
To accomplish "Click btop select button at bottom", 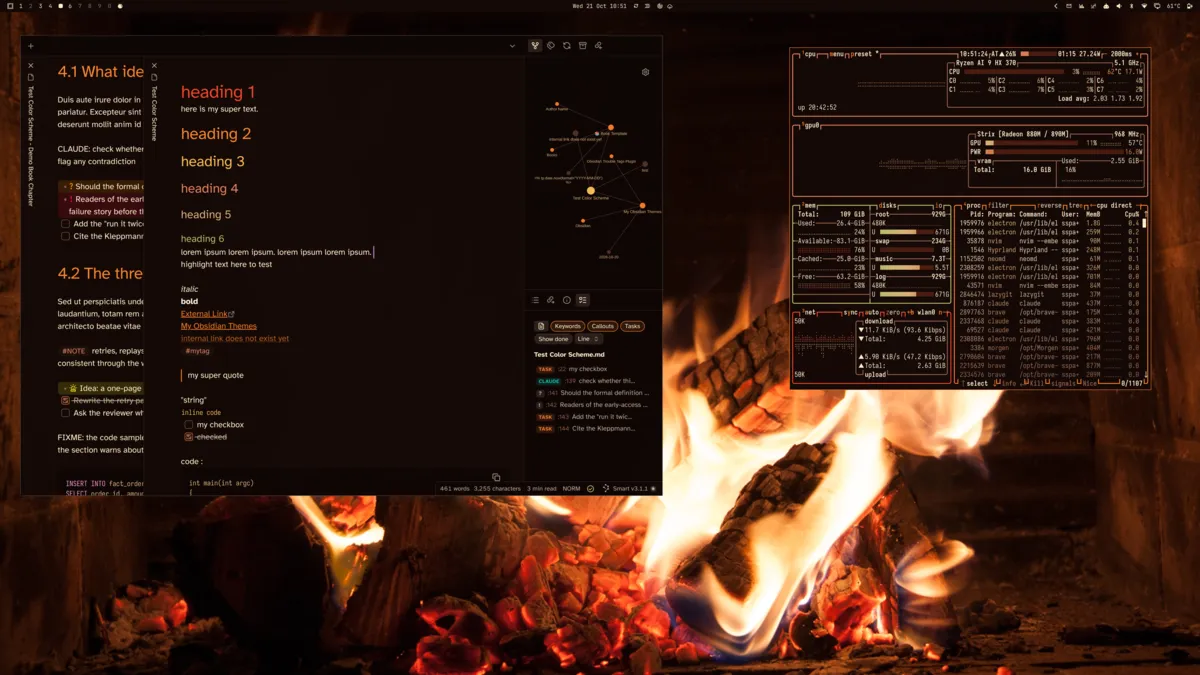I will point(977,383).
